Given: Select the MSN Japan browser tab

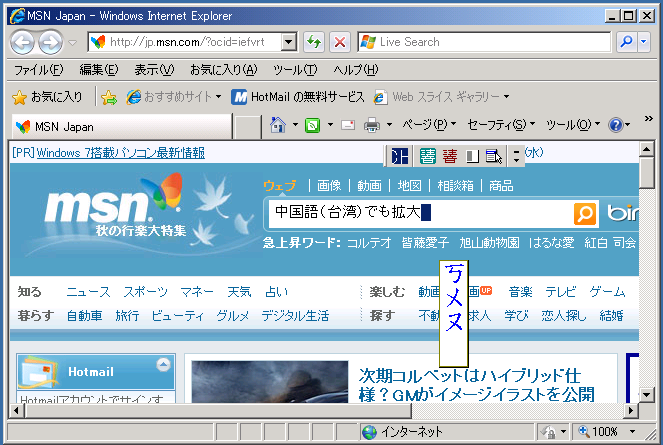Looking at the screenshot, I should [122, 126].
